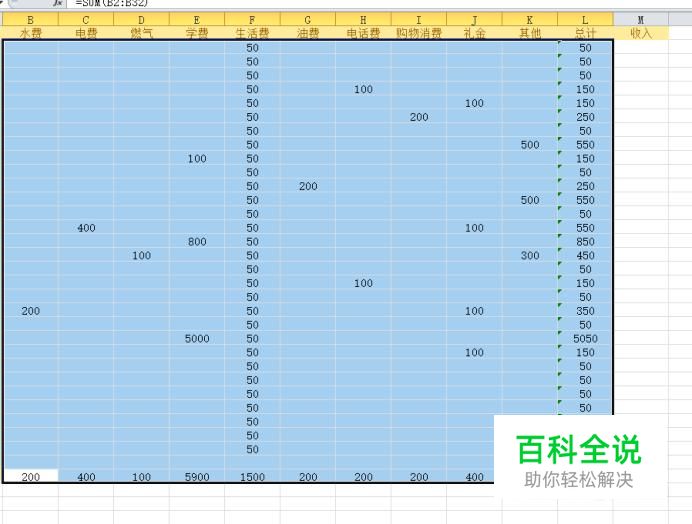Click the 电费 header cell

[86, 33]
